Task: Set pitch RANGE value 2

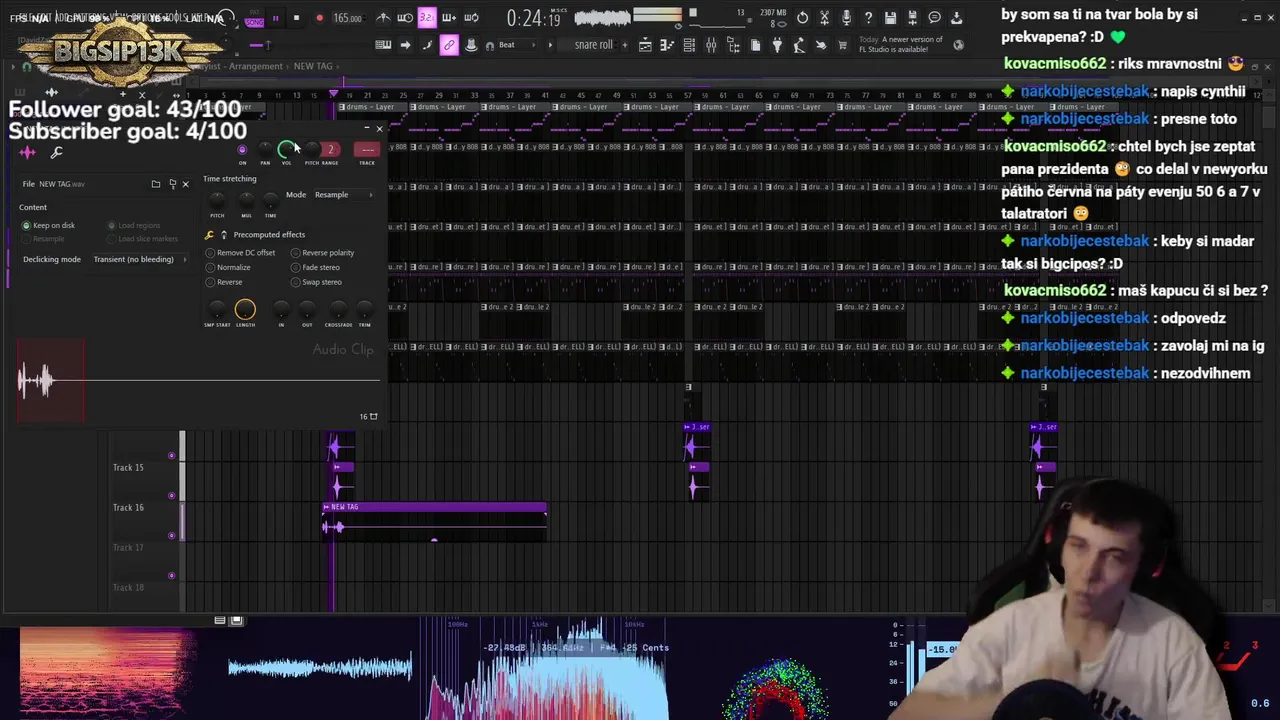Action: (x=330, y=150)
